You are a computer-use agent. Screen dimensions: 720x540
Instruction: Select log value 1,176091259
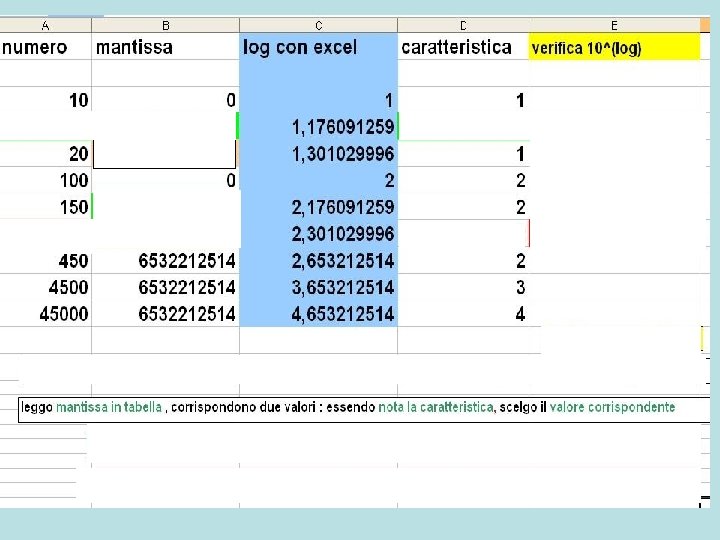click(x=318, y=127)
